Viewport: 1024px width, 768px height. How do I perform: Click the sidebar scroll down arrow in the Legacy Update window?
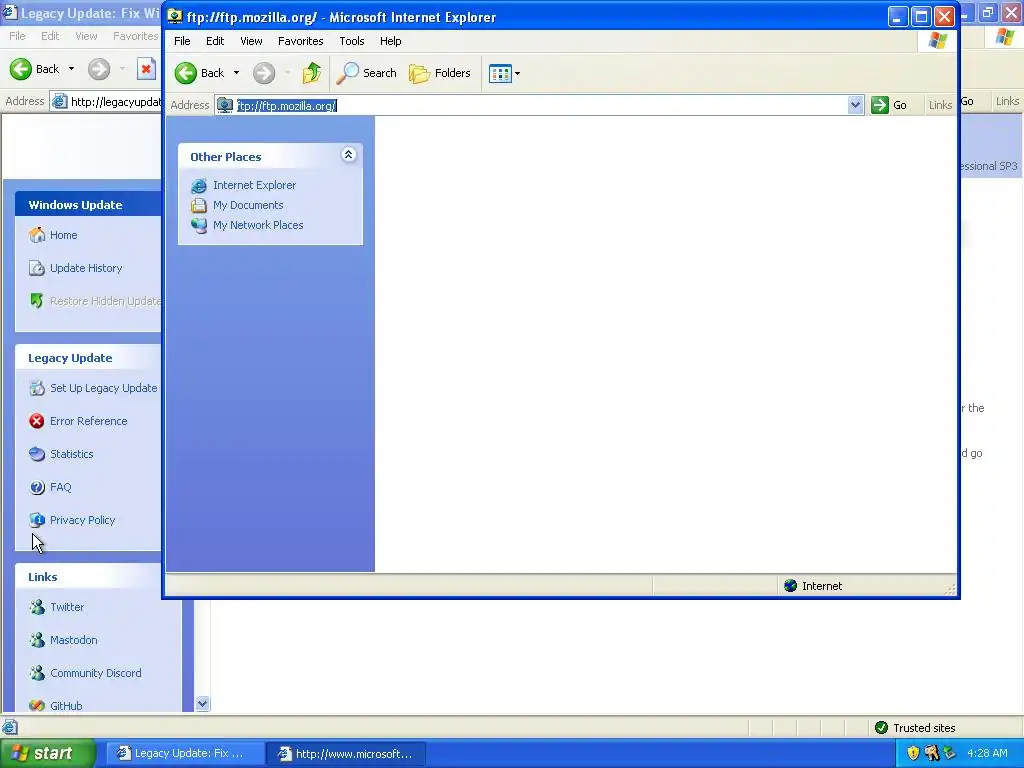[202, 703]
